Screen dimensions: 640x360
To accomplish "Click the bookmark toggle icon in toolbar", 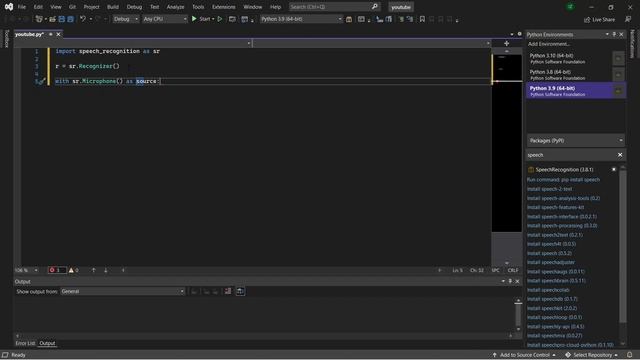I will (x=422, y=19).
